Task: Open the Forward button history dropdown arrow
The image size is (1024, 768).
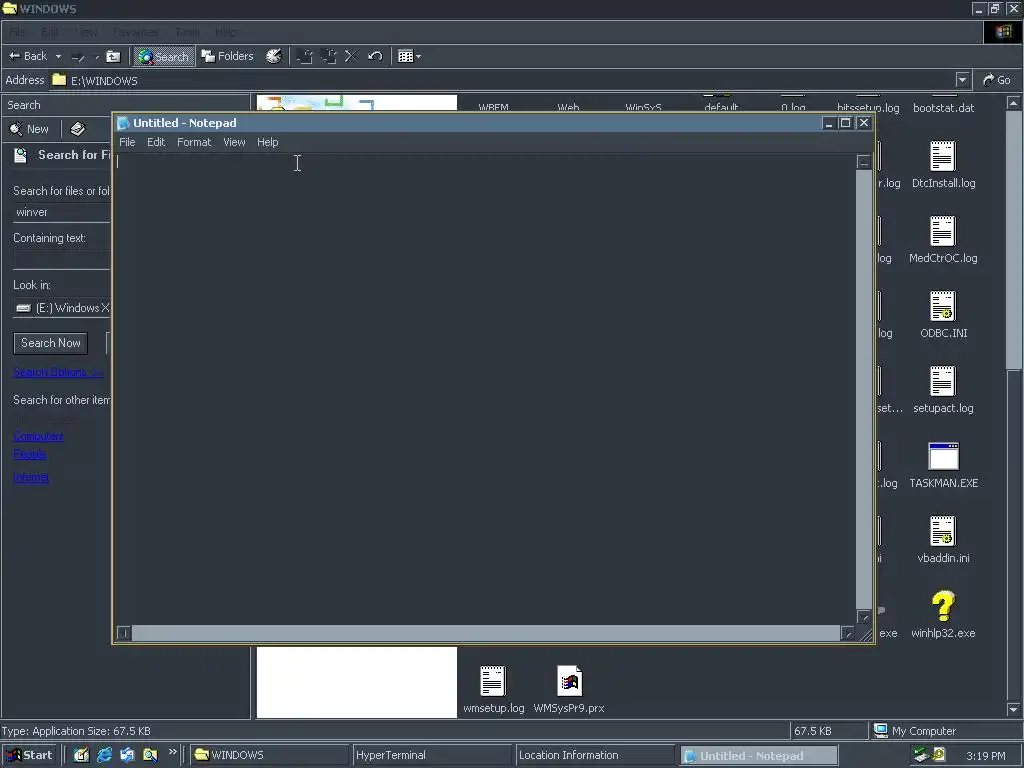Action: tap(97, 57)
